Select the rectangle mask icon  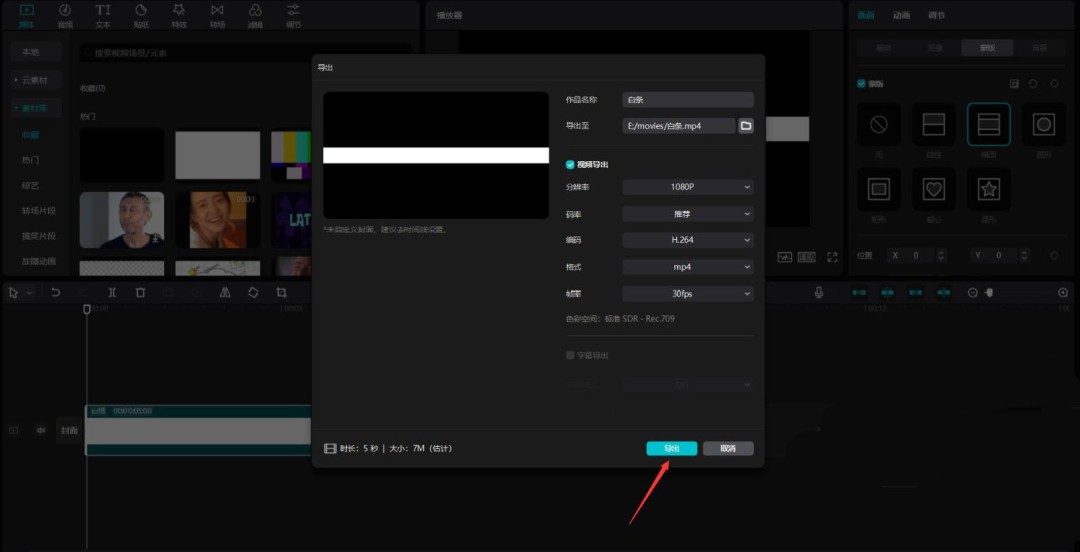coord(879,188)
